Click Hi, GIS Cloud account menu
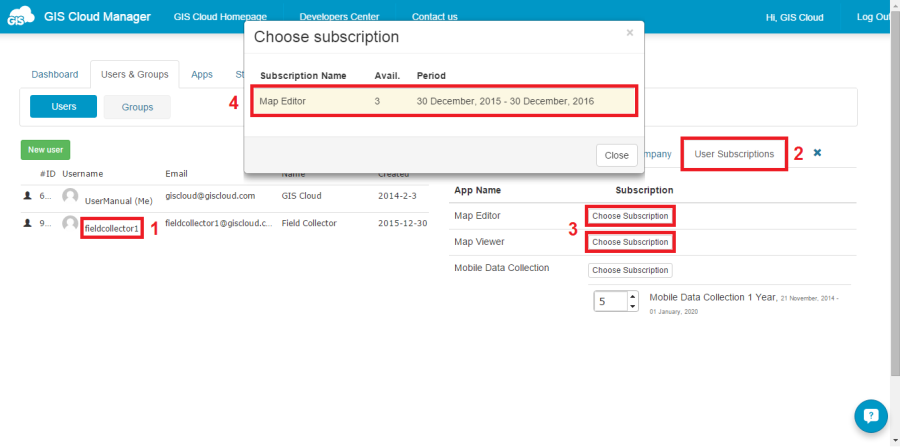Viewport: 900px width, 447px height. tap(794, 17)
